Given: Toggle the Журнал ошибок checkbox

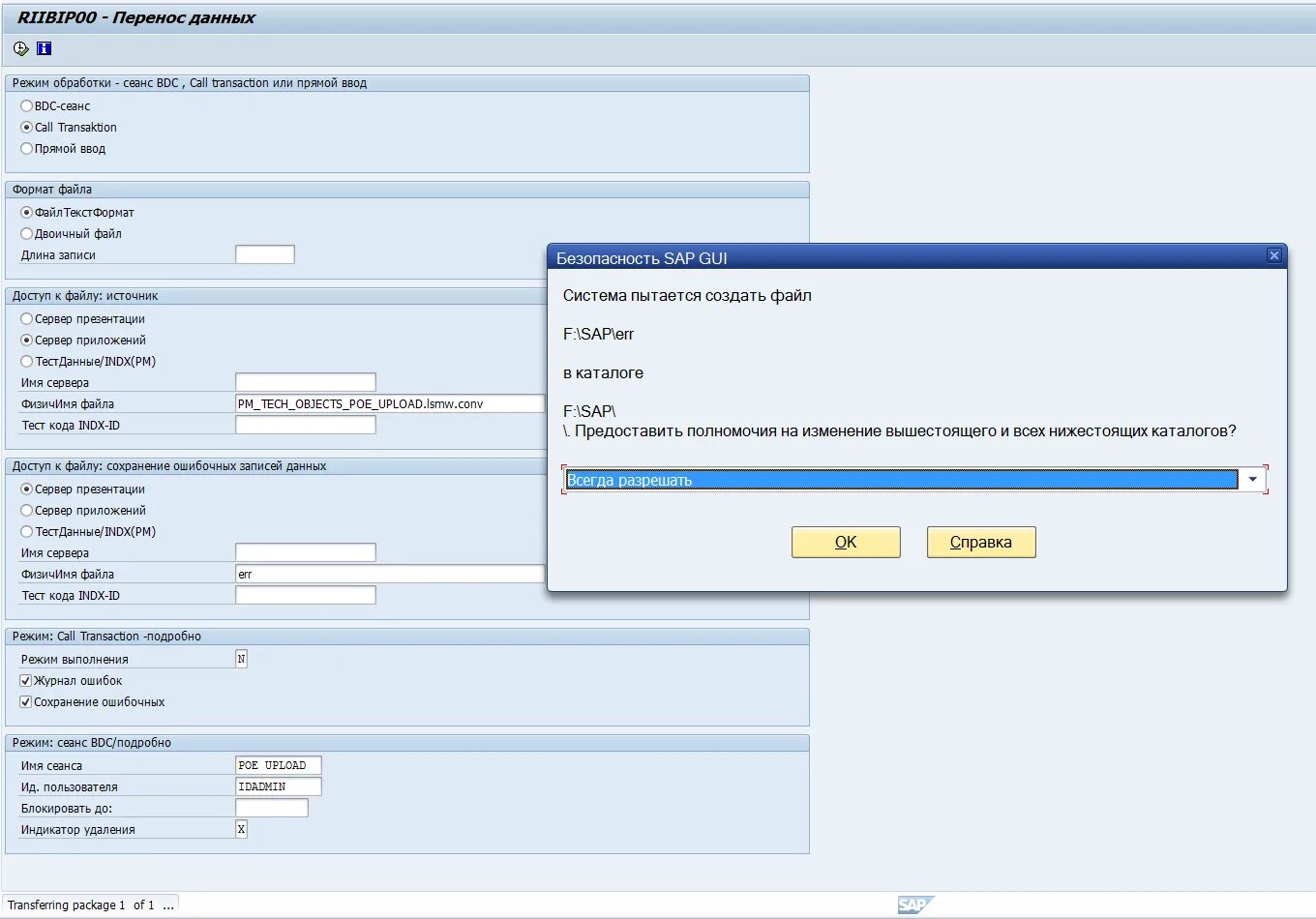Looking at the screenshot, I should (x=26, y=681).
